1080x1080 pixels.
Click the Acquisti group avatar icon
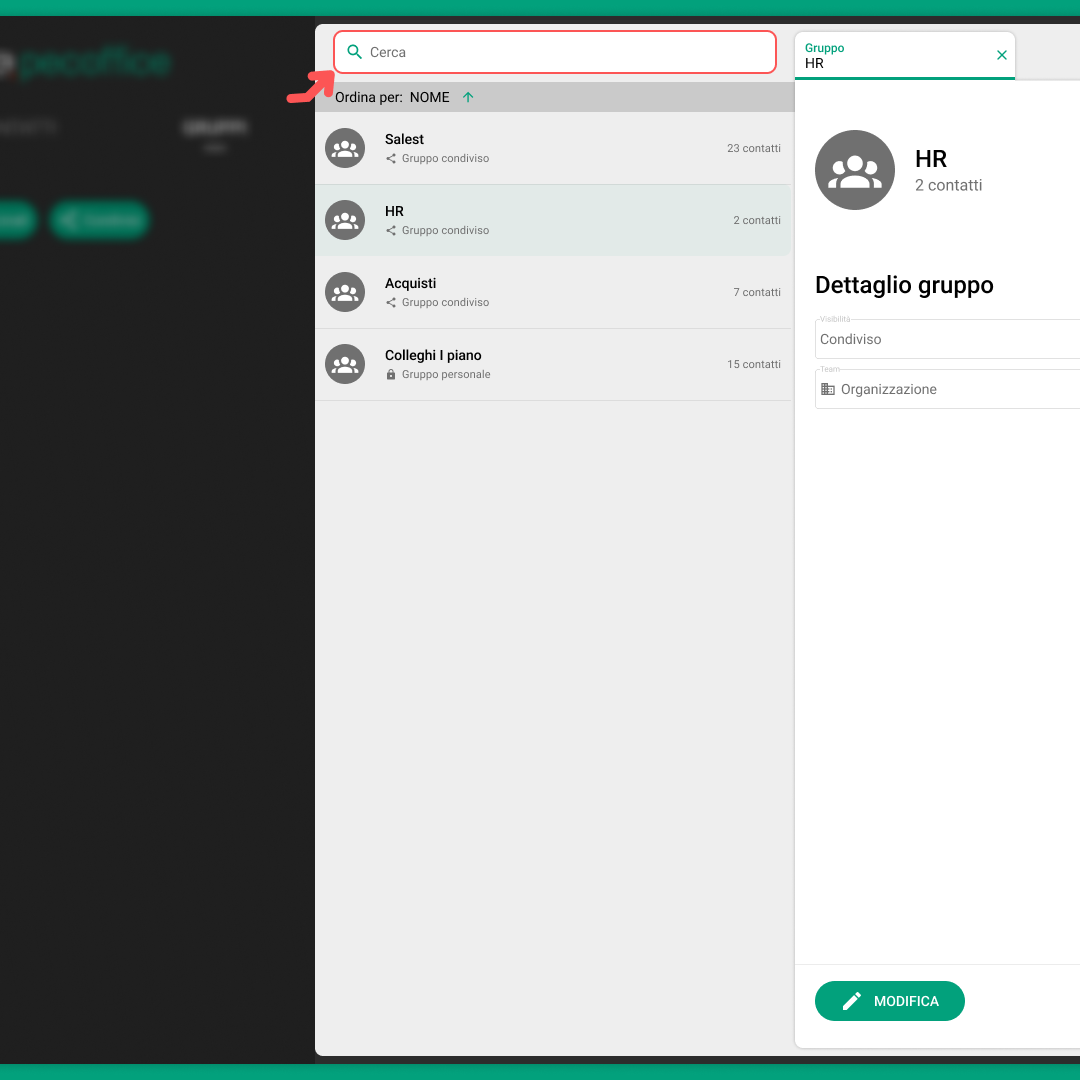[345, 292]
